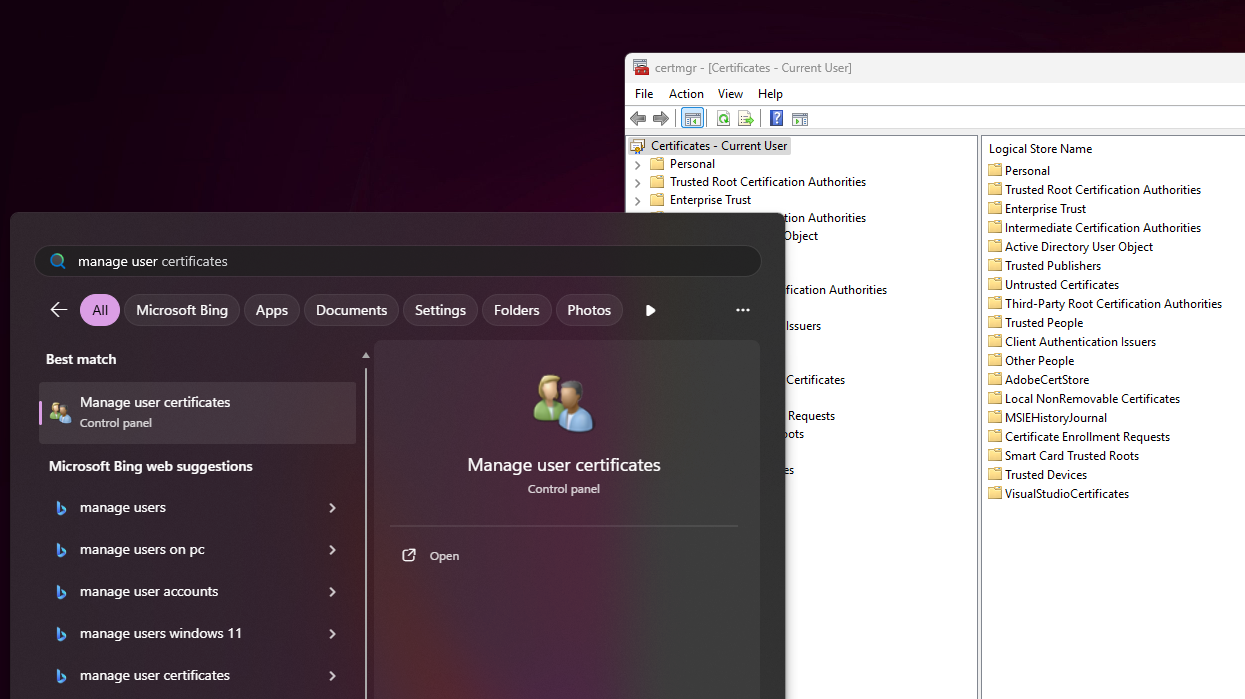Click the search magnifier icon in search box

tap(58, 261)
